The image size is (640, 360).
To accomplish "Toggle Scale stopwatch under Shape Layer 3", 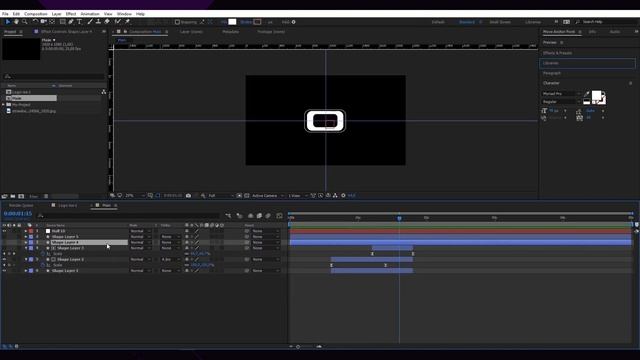I will pyautogui.click(x=43, y=254).
